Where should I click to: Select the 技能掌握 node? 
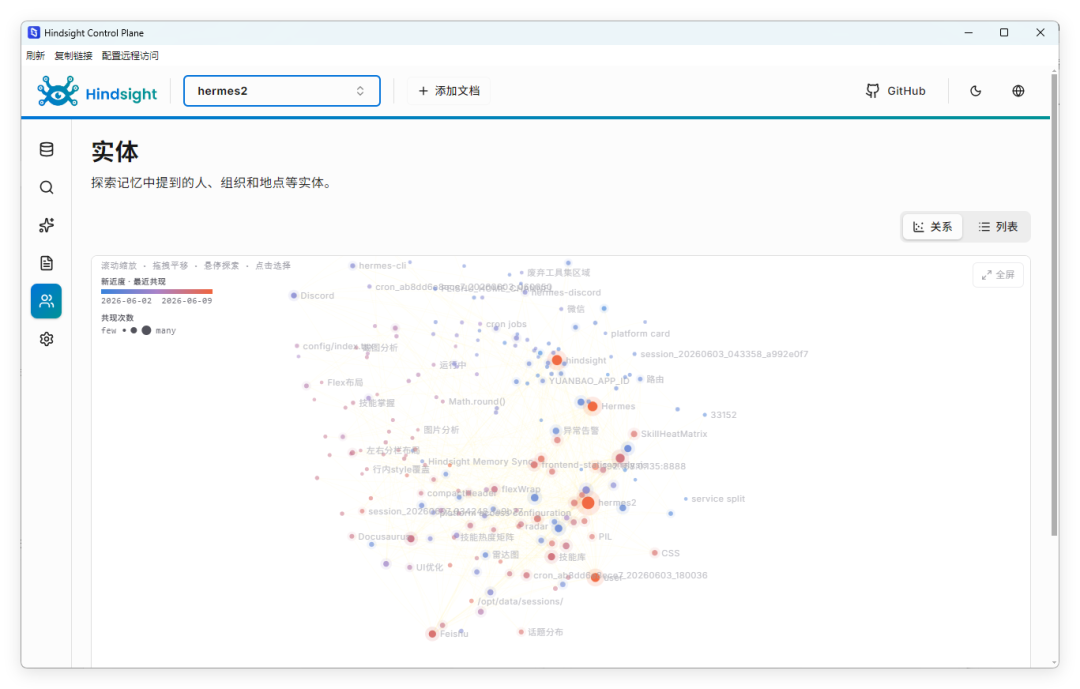pyautogui.click(x=353, y=403)
